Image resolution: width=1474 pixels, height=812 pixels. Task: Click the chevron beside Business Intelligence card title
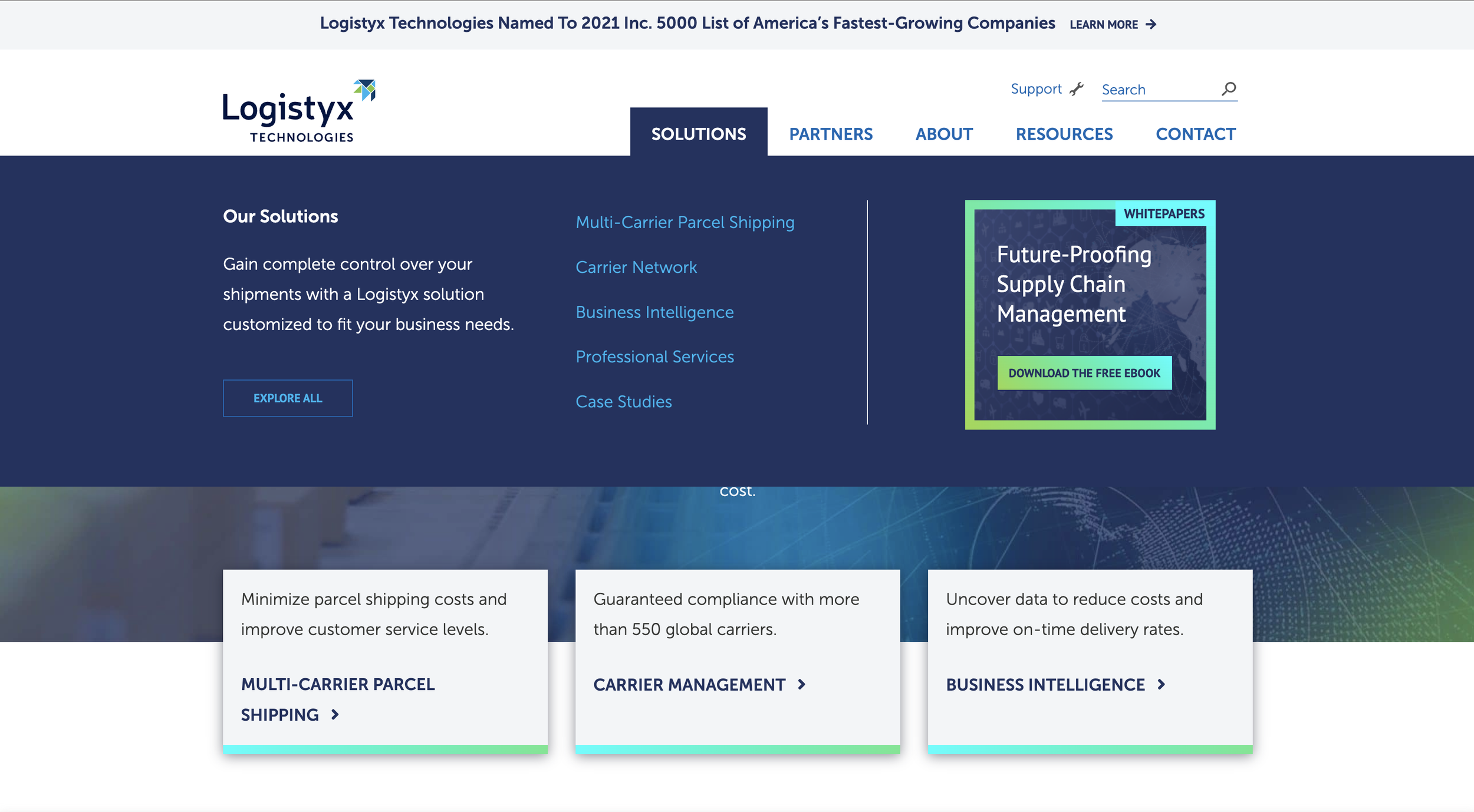pos(1162,684)
